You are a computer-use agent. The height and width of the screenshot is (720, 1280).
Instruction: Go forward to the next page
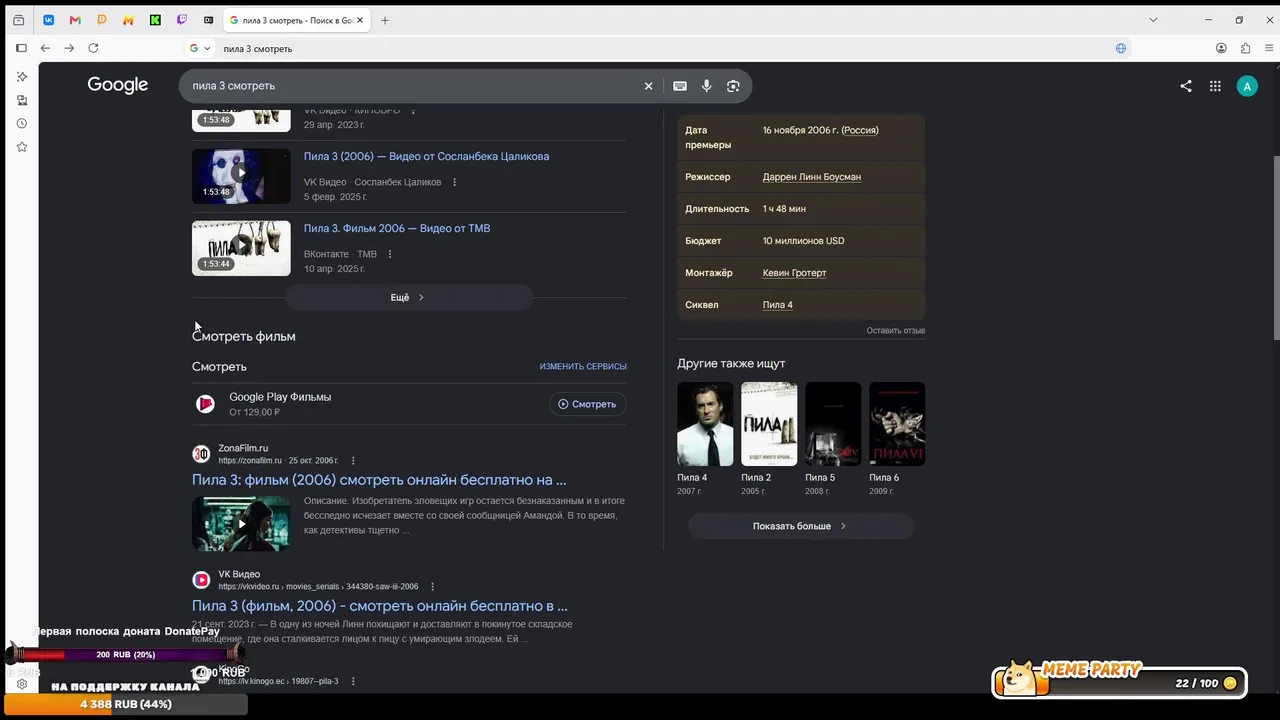pyautogui.click(x=69, y=48)
